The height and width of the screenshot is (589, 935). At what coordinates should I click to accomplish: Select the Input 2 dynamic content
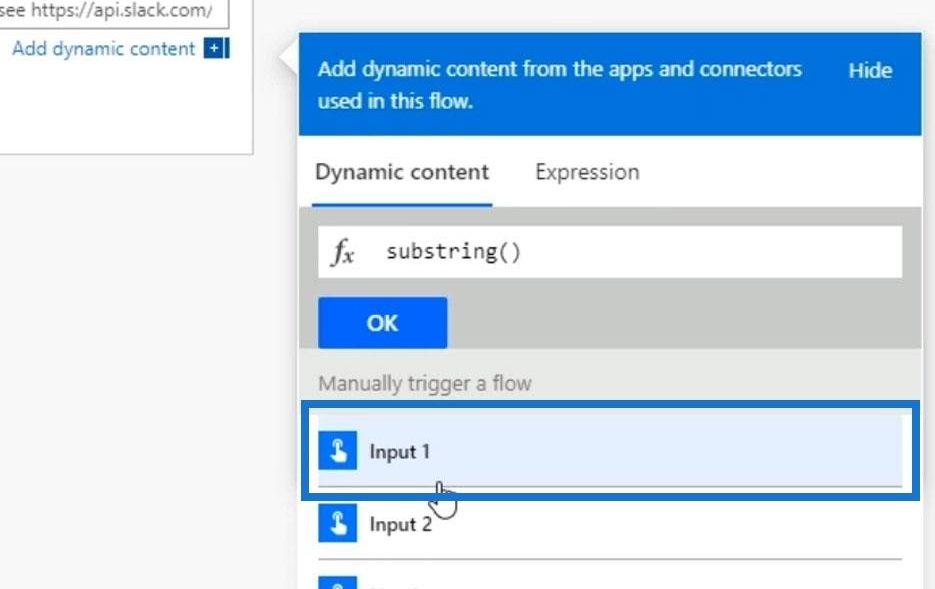610,523
